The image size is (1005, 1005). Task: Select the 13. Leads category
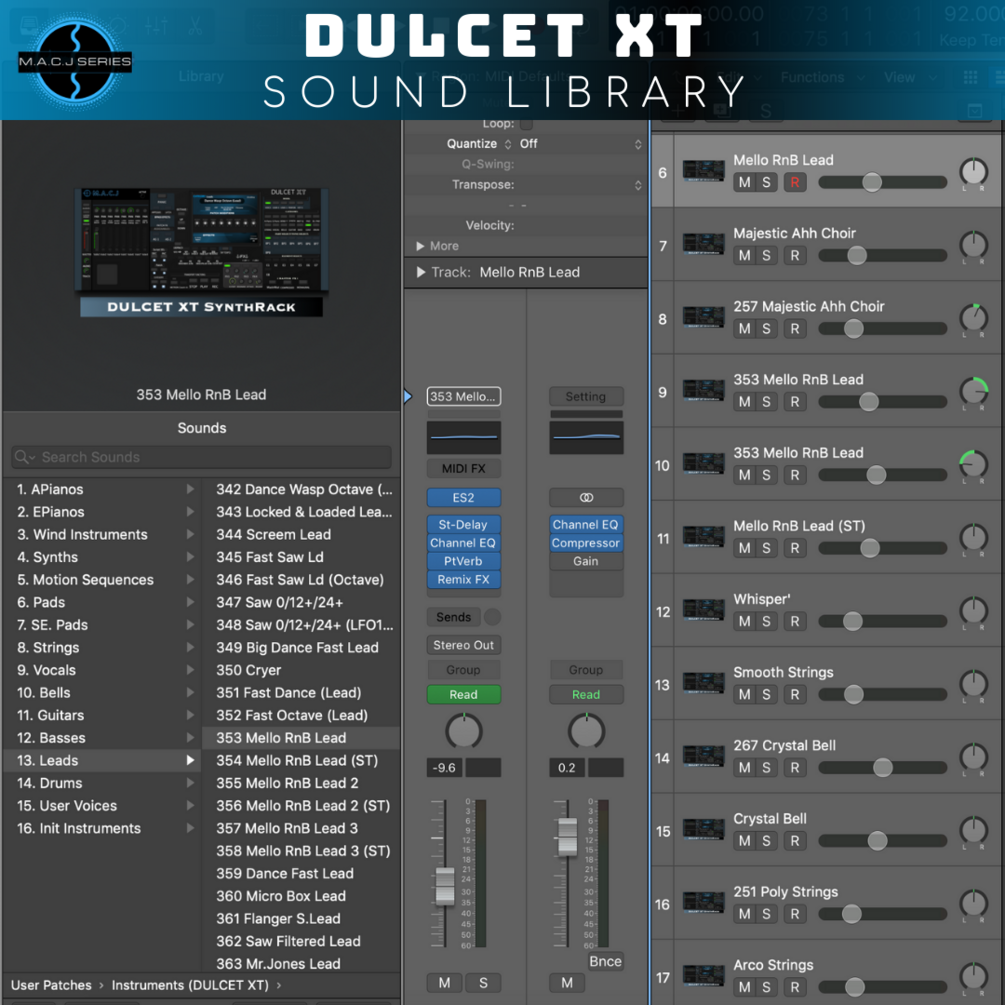(x=103, y=761)
